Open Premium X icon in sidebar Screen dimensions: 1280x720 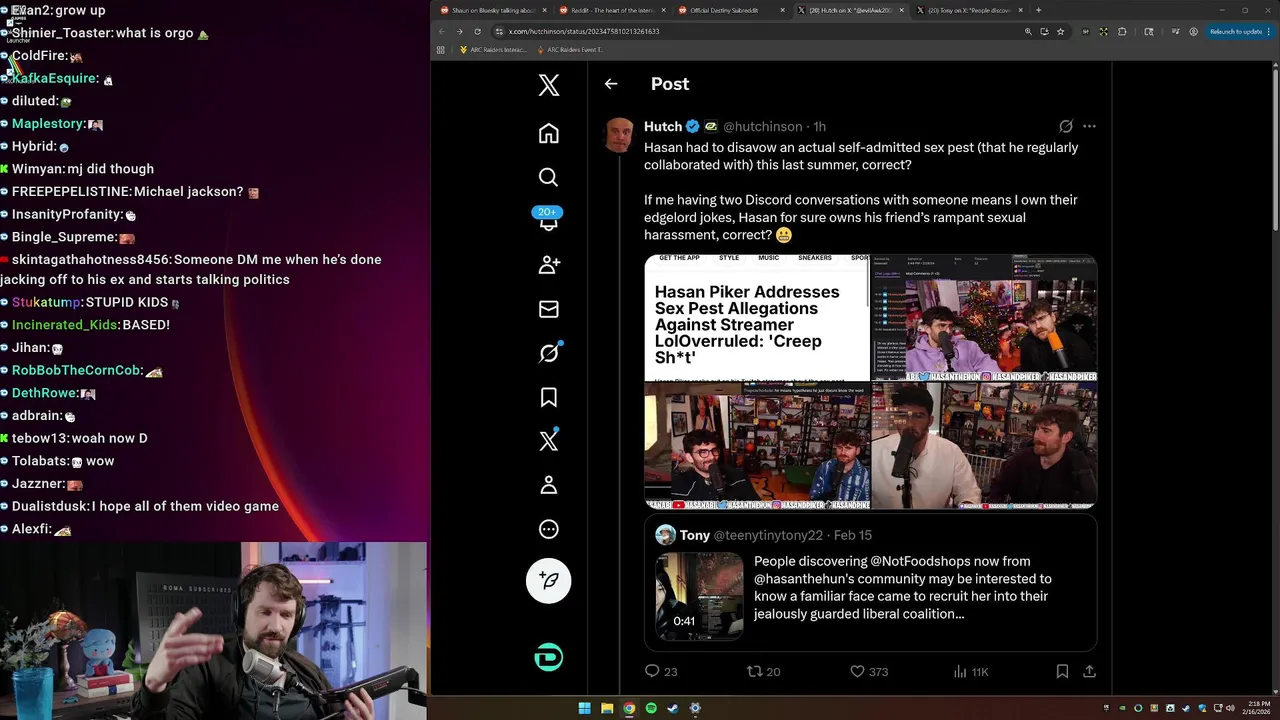pyautogui.click(x=548, y=441)
